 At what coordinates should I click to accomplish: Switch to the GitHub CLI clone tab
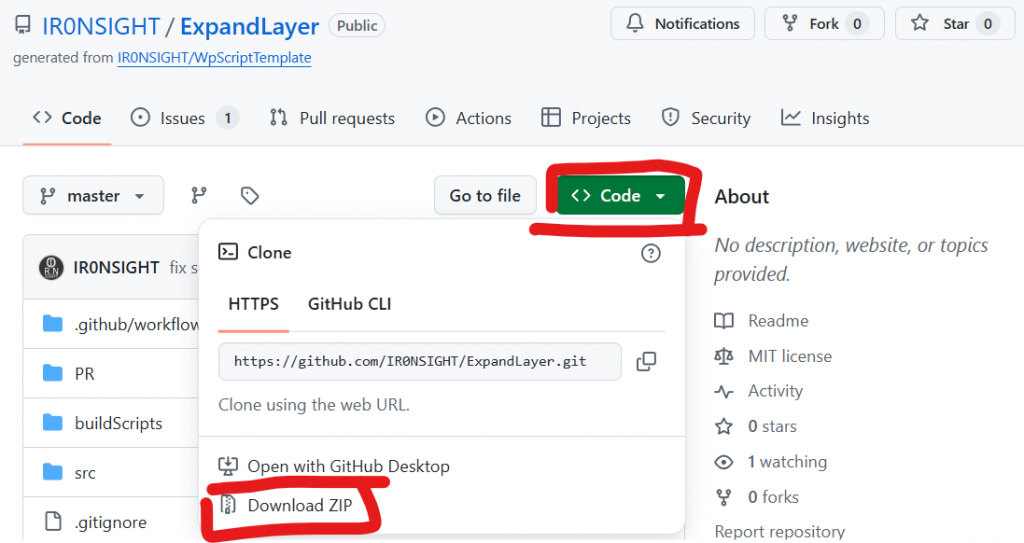(349, 304)
